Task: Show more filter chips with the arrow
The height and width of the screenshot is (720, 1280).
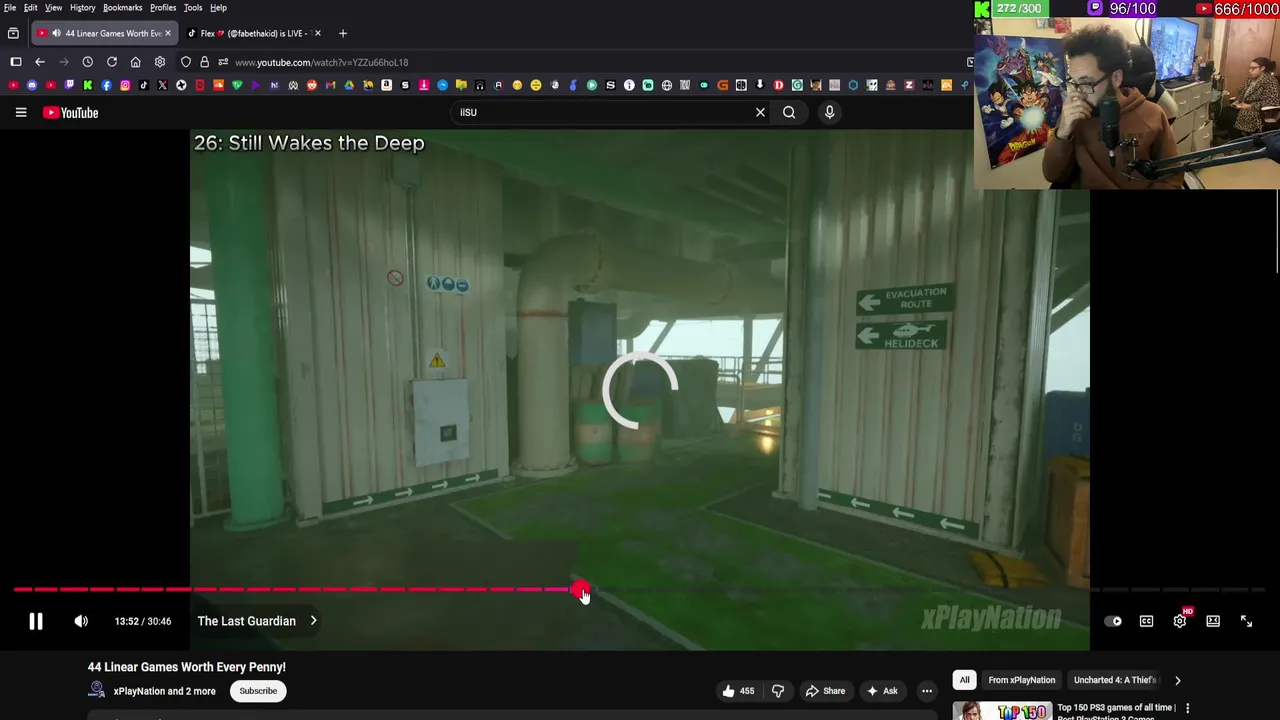Action: pos(1177,680)
